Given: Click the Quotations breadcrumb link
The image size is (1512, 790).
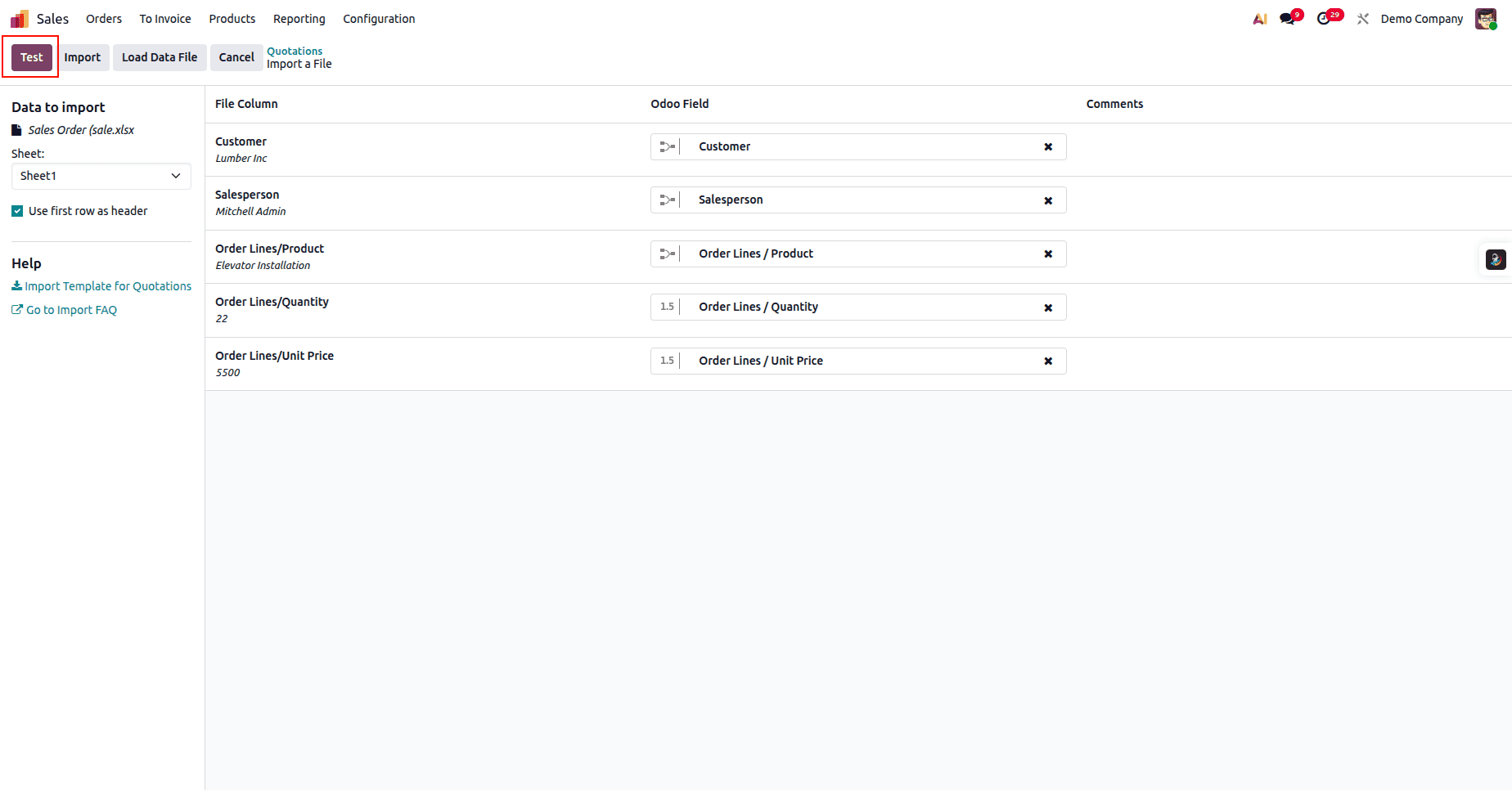Looking at the screenshot, I should point(295,51).
